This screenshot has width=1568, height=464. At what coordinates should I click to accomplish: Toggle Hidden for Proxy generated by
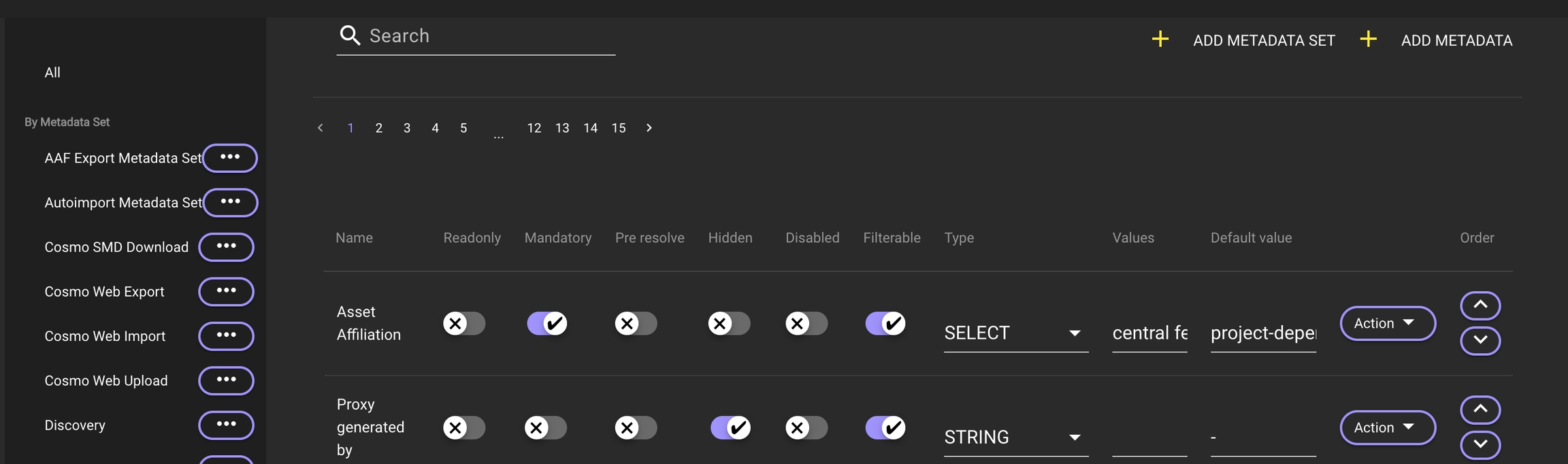click(x=730, y=427)
